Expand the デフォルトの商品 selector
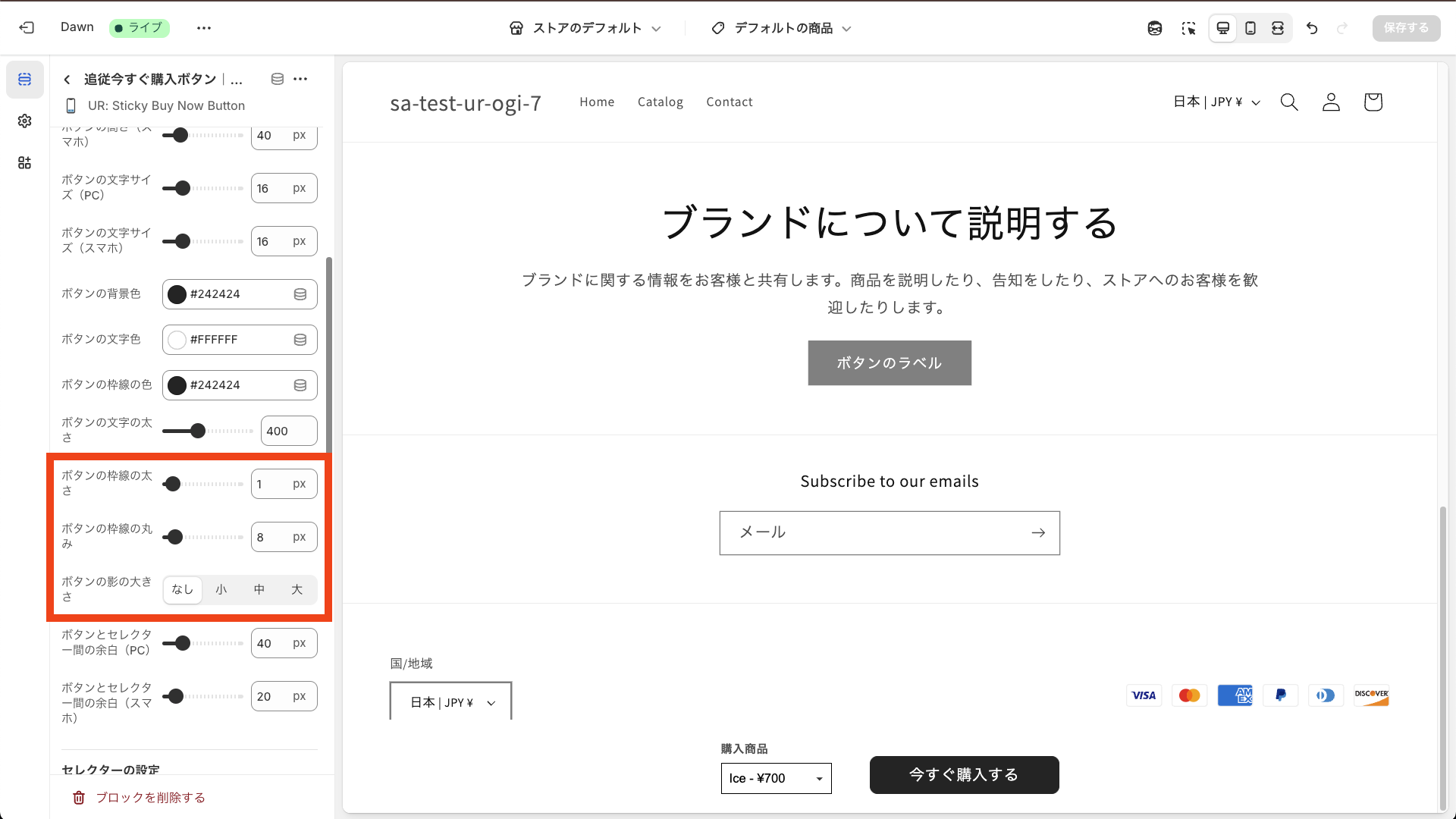This screenshot has width=1456, height=819. coord(780,28)
